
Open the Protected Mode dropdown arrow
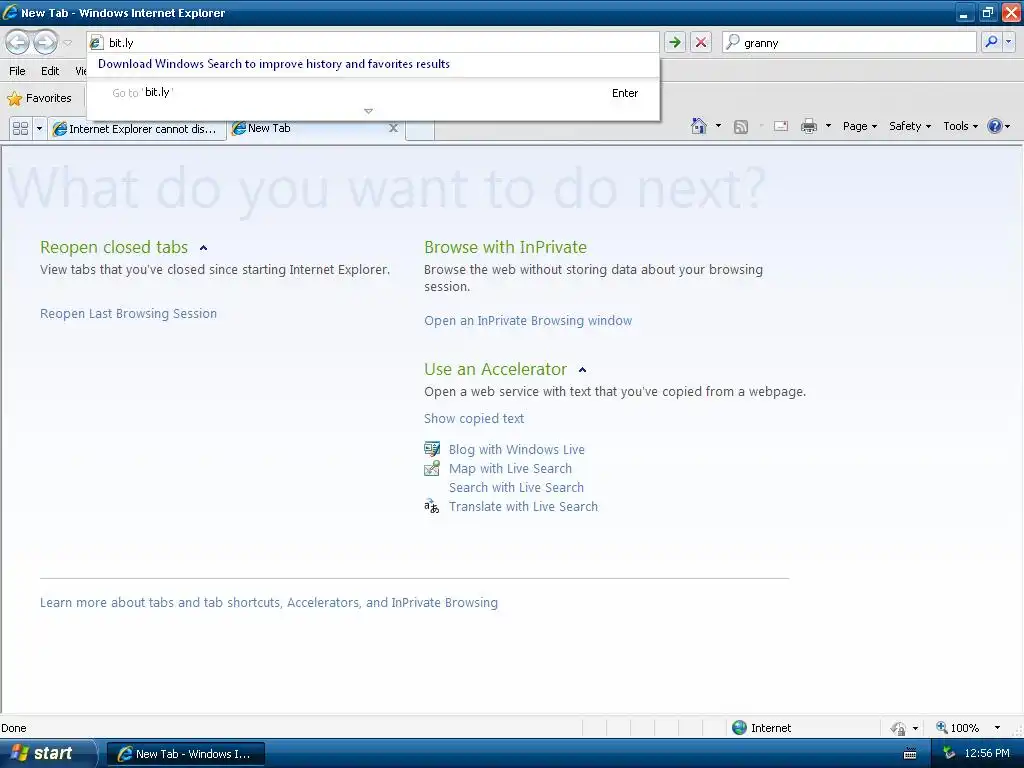[x=915, y=728]
